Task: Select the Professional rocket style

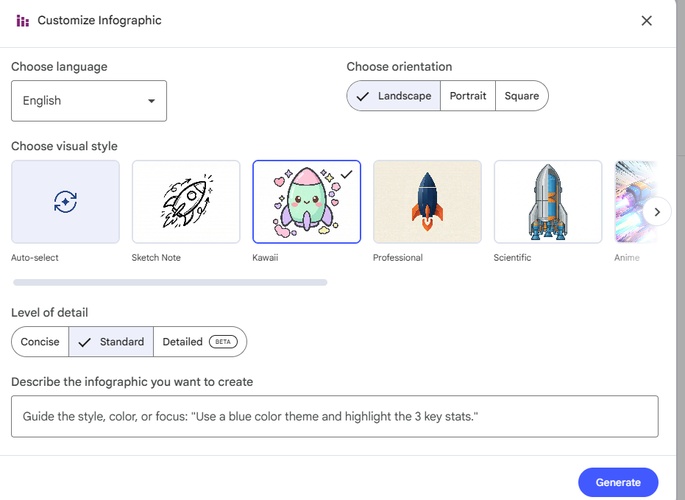Action: [x=427, y=202]
